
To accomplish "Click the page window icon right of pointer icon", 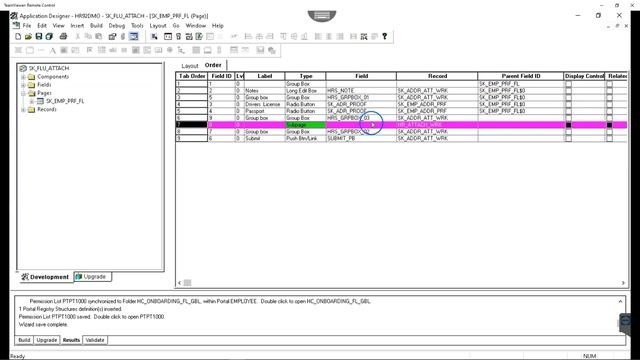I will pyautogui.click(x=168, y=37).
